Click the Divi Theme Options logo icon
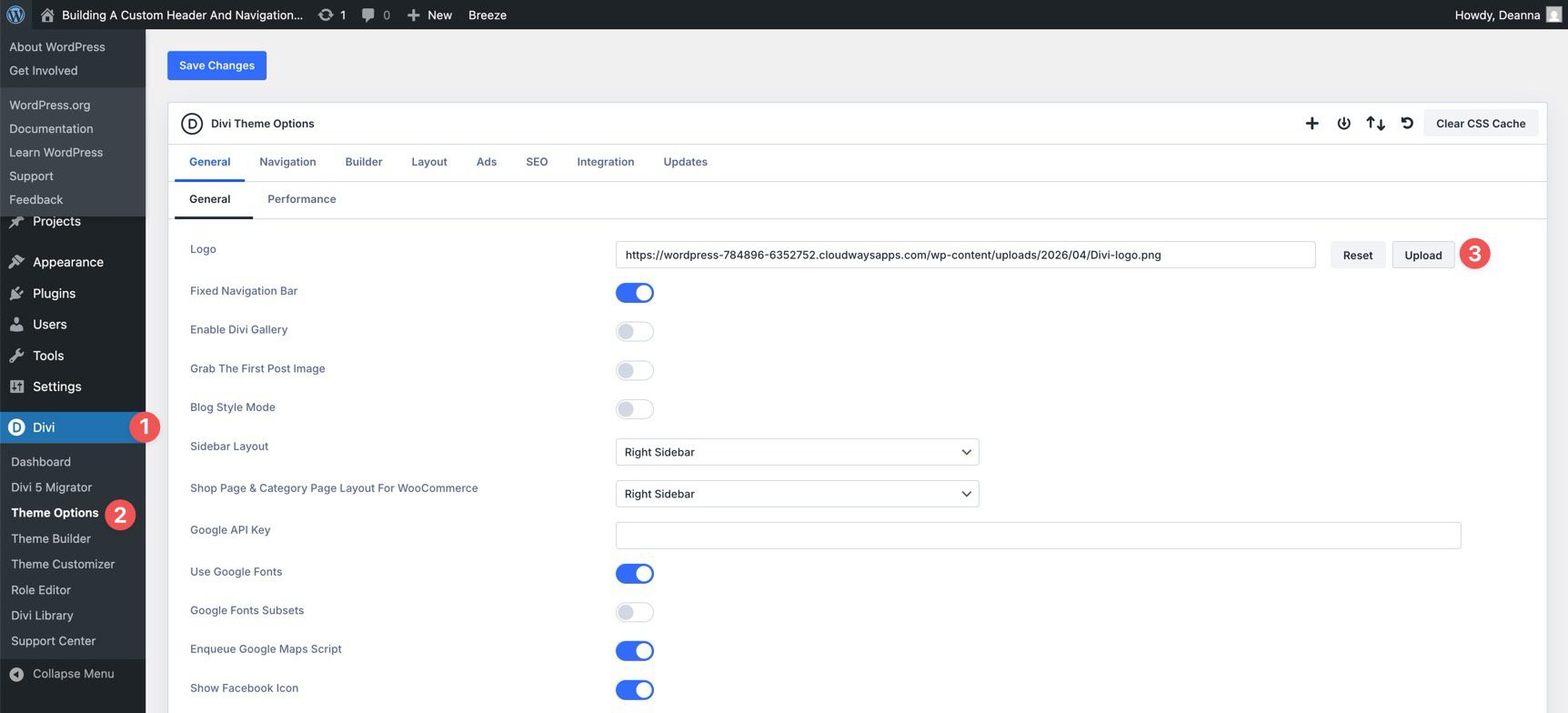 tap(192, 124)
